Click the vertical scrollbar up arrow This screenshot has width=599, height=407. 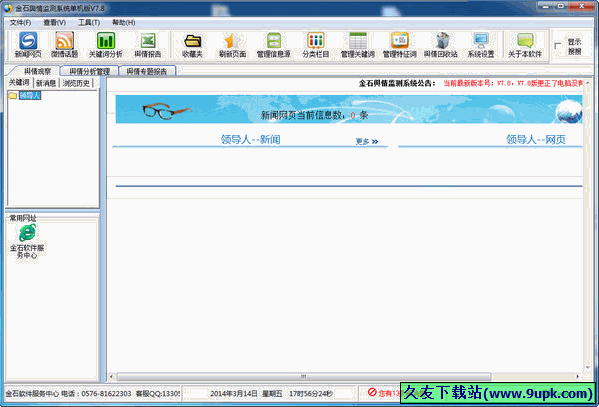[588, 83]
